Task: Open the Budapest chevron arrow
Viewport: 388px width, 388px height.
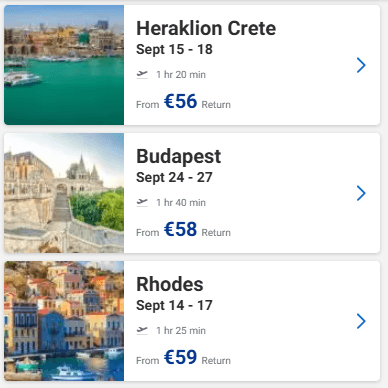Action: pyautogui.click(x=361, y=193)
